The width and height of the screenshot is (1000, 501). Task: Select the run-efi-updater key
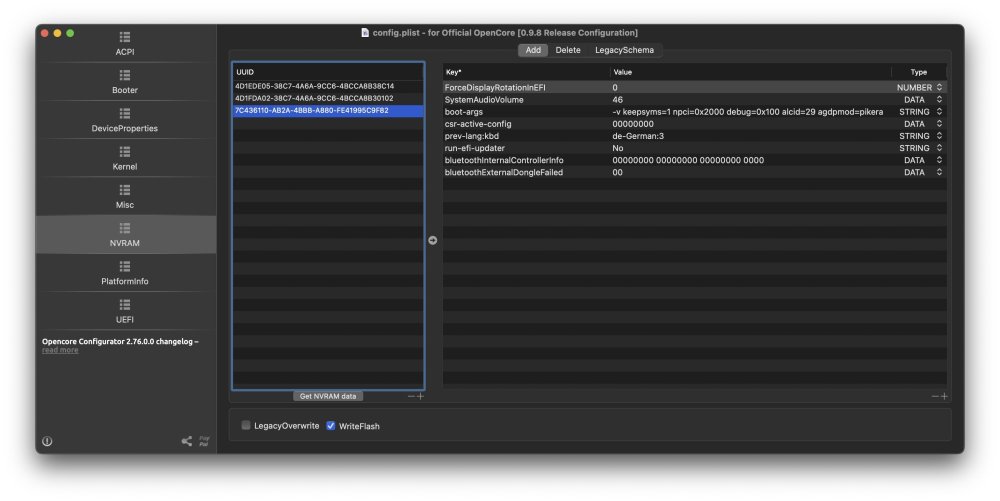(x=474, y=148)
